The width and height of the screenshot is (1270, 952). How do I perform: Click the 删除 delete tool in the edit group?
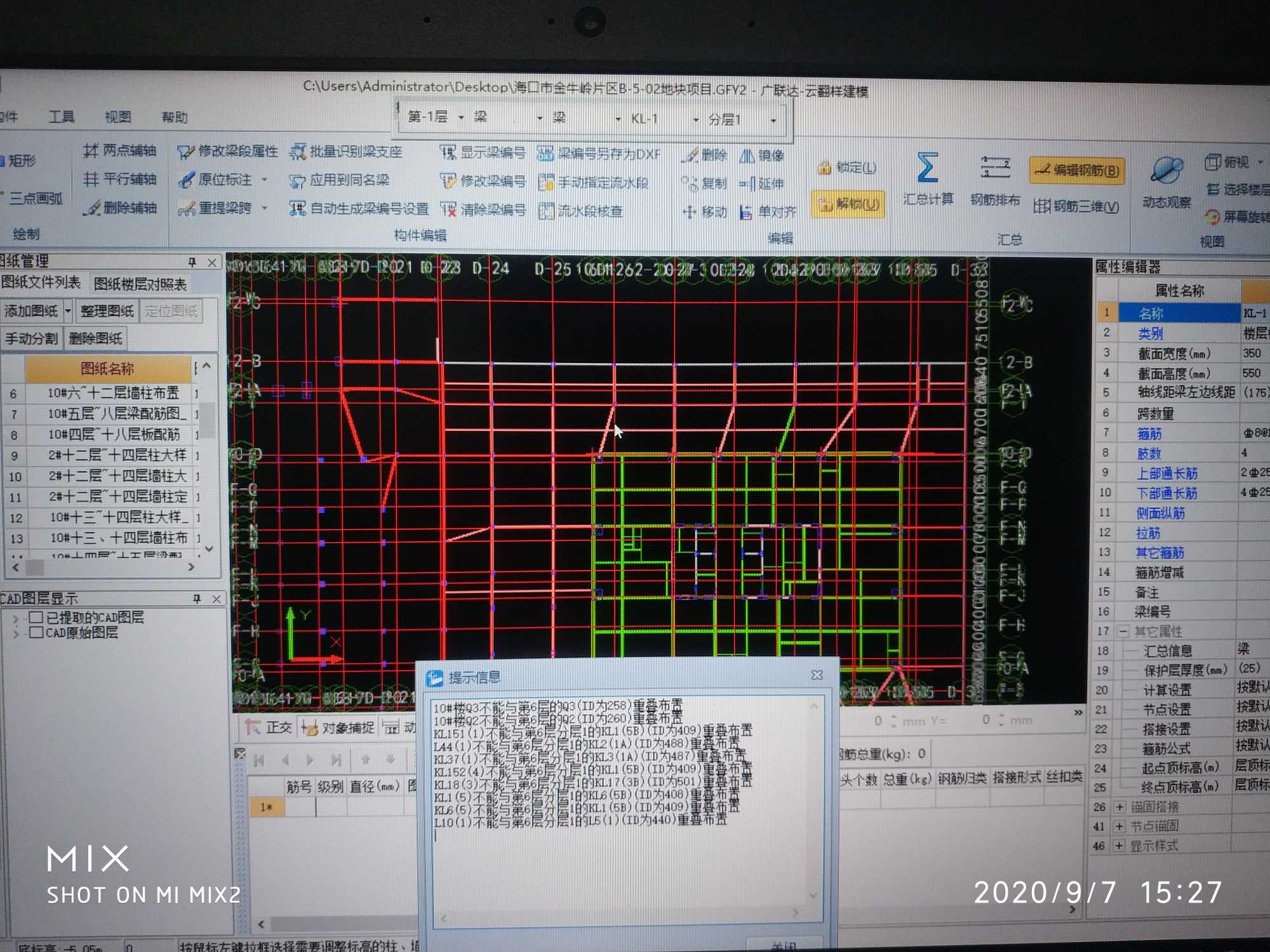pyautogui.click(x=704, y=155)
